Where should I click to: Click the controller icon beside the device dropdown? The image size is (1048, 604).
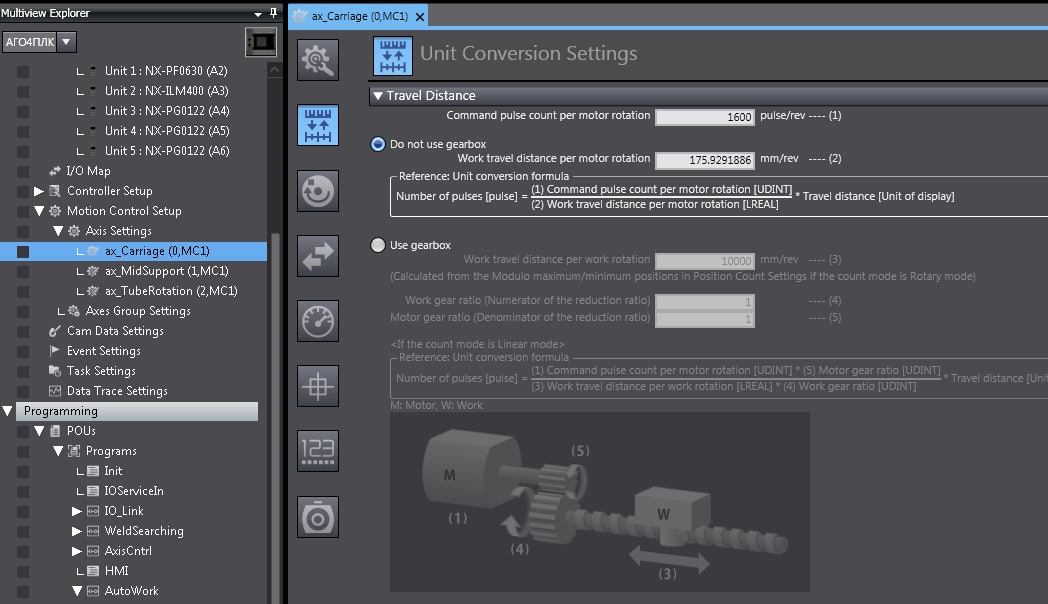[x=261, y=42]
